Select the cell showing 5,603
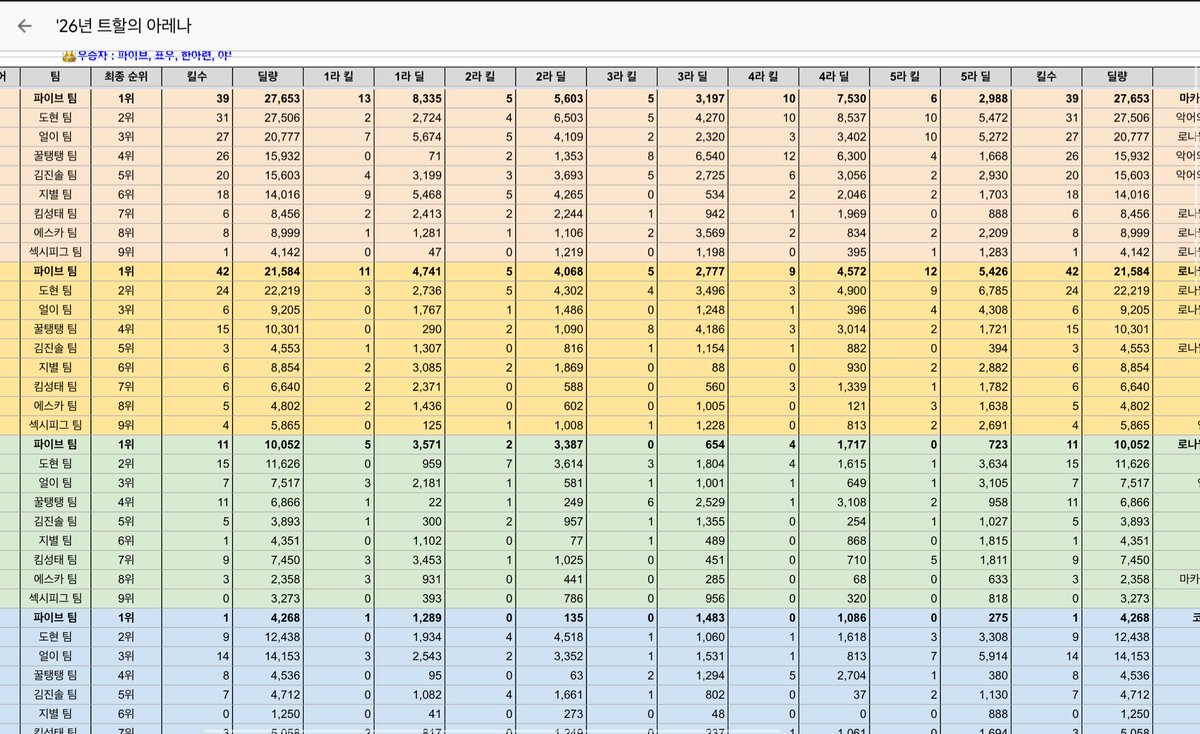 click(x=552, y=99)
